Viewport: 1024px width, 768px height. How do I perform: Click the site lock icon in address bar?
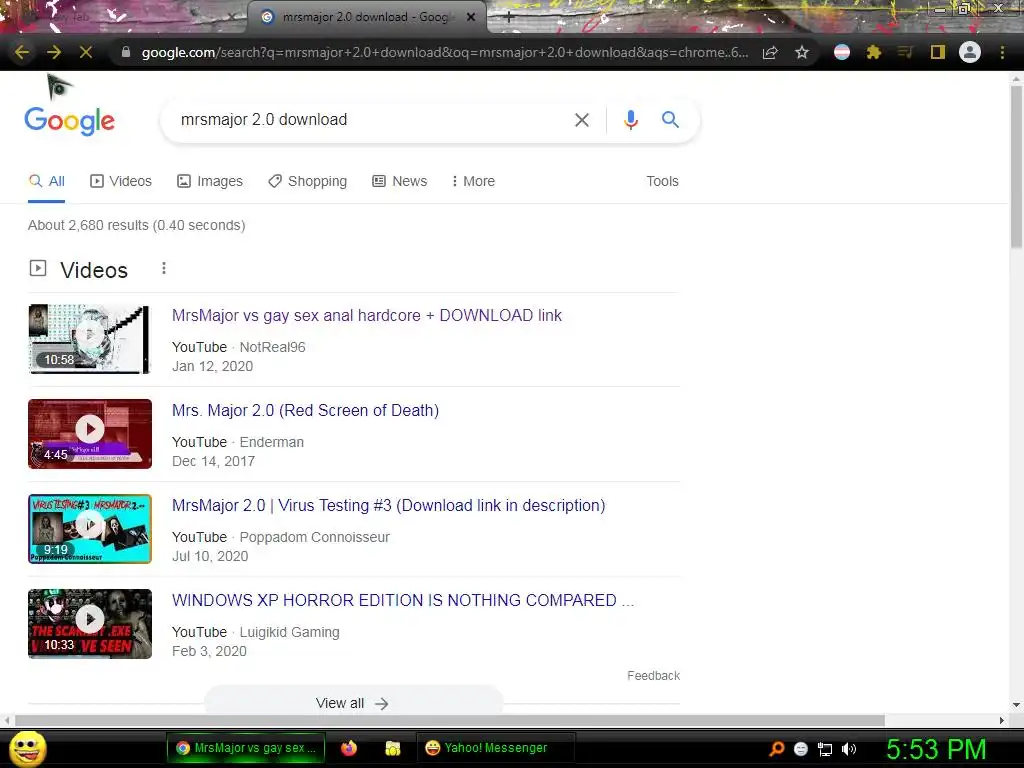click(126, 52)
